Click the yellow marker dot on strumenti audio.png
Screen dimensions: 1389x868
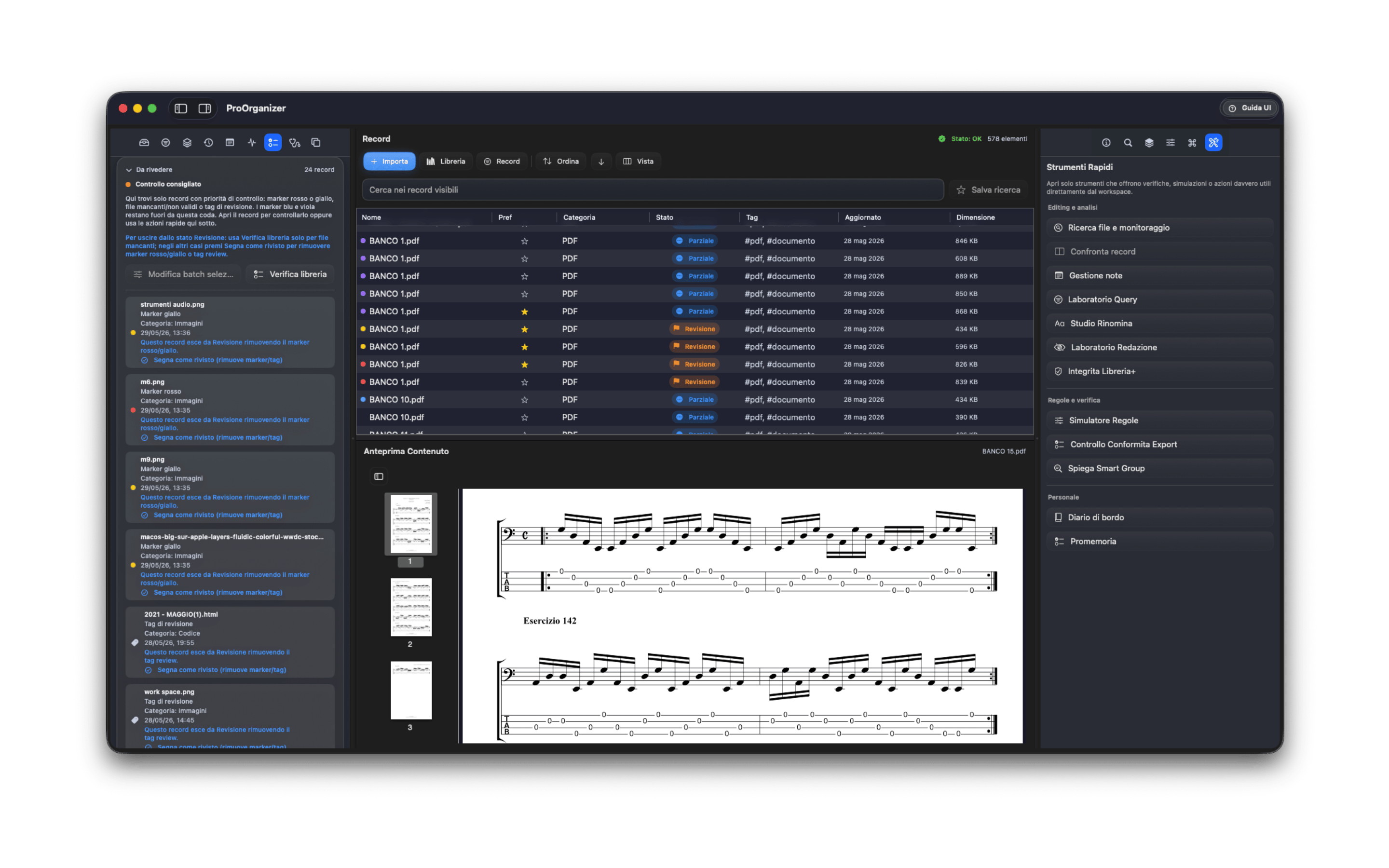coord(133,332)
